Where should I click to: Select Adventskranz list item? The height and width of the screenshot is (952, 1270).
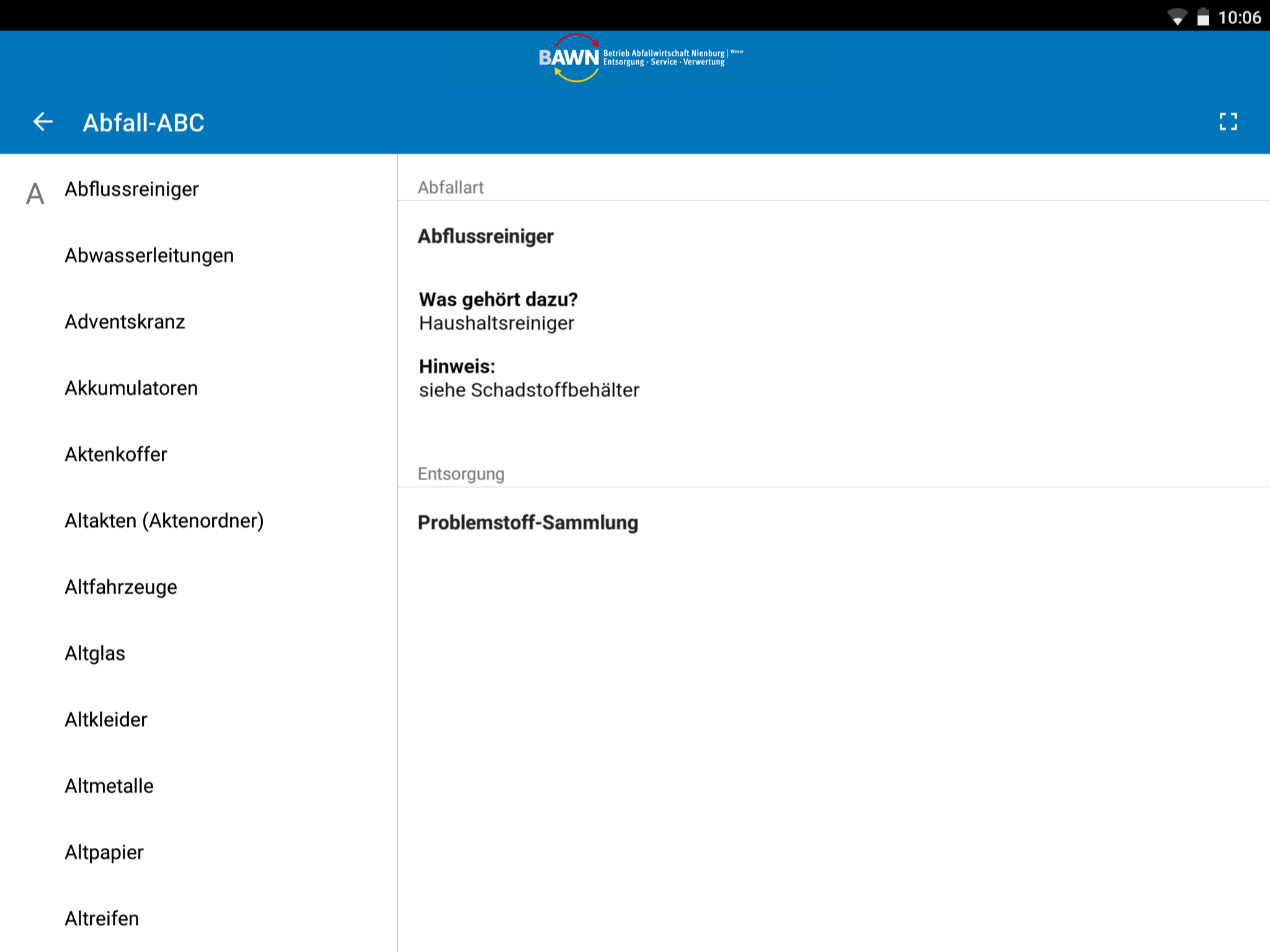coord(125,322)
